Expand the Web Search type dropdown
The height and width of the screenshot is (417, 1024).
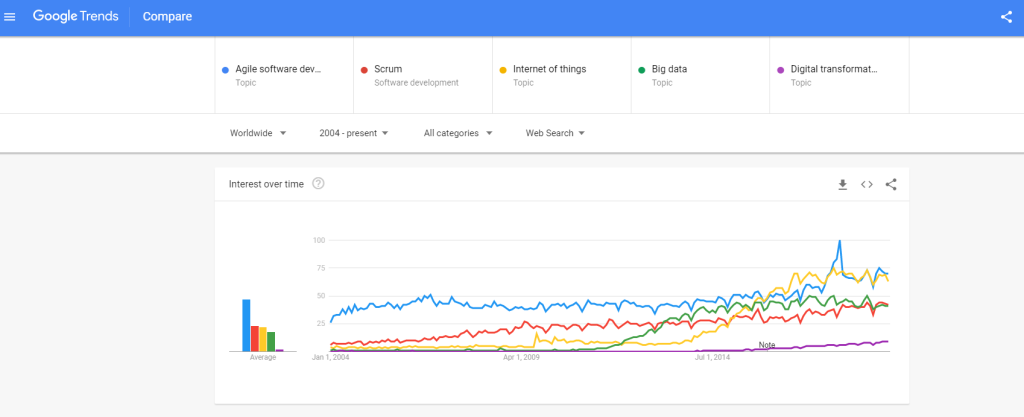tap(555, 133)
